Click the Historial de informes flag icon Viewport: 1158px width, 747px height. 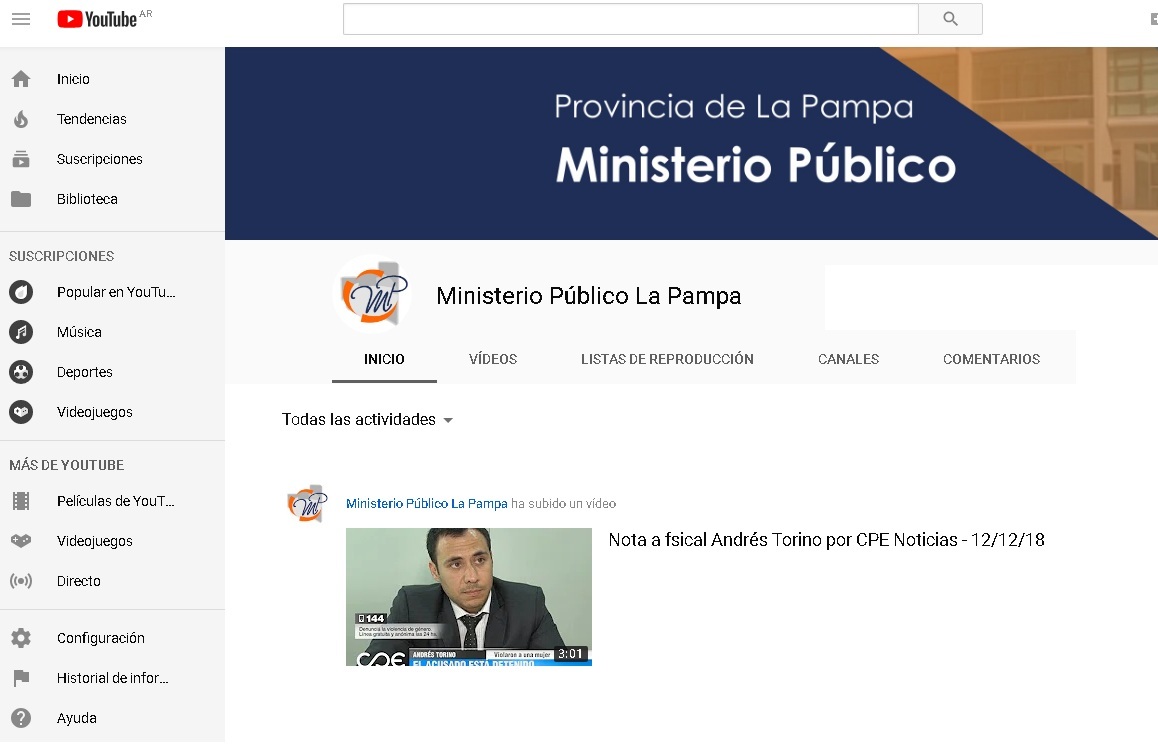coord(21,678)
